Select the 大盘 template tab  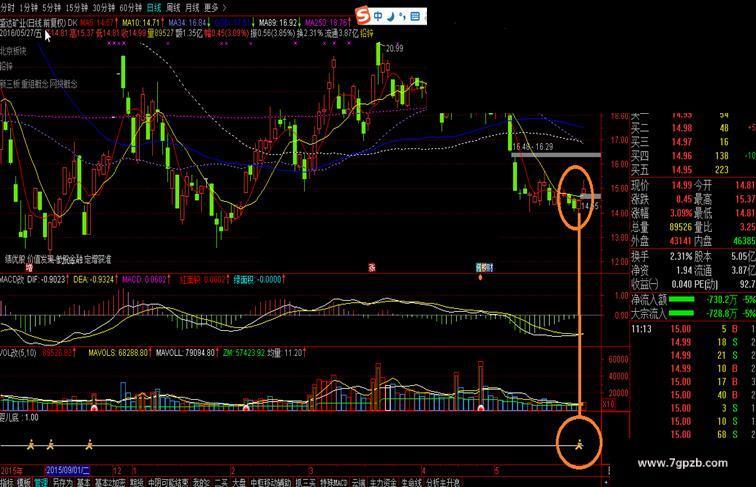click(x=239, y=482)
